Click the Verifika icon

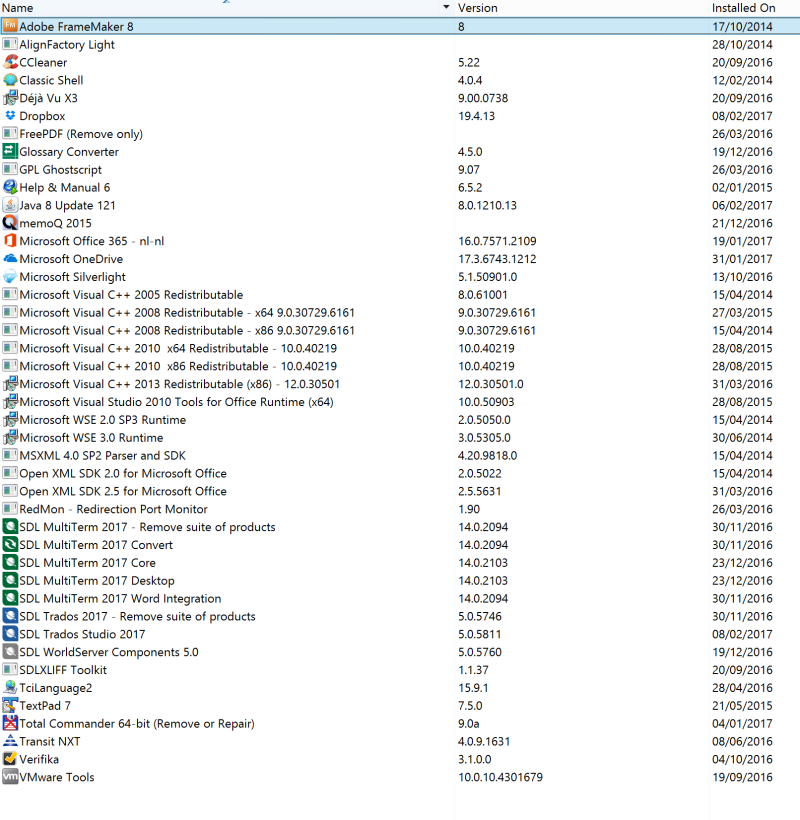(x=10, y=759)
